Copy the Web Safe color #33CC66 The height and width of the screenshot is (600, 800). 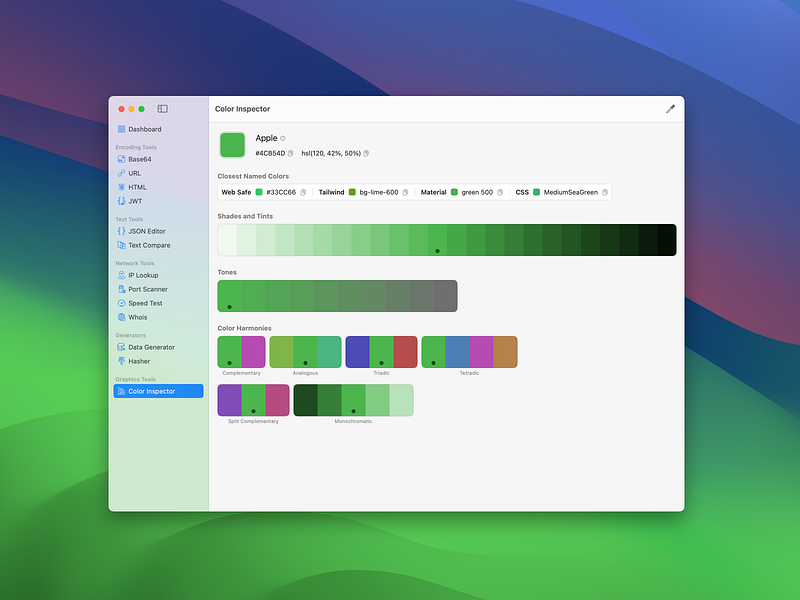pyautogui.click(x=303, y=192)
